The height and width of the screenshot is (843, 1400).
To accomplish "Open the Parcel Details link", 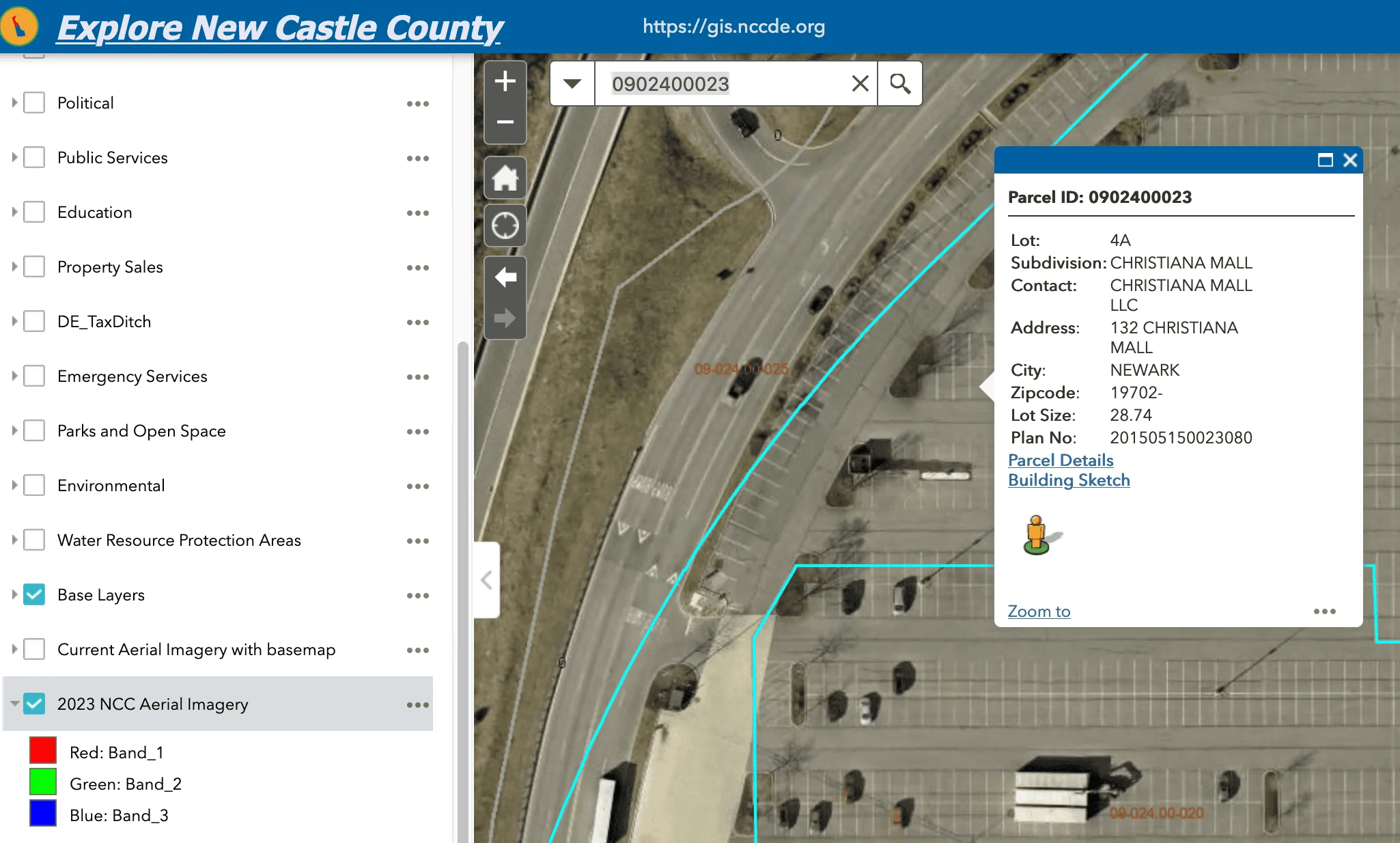I will point(1061,460).
